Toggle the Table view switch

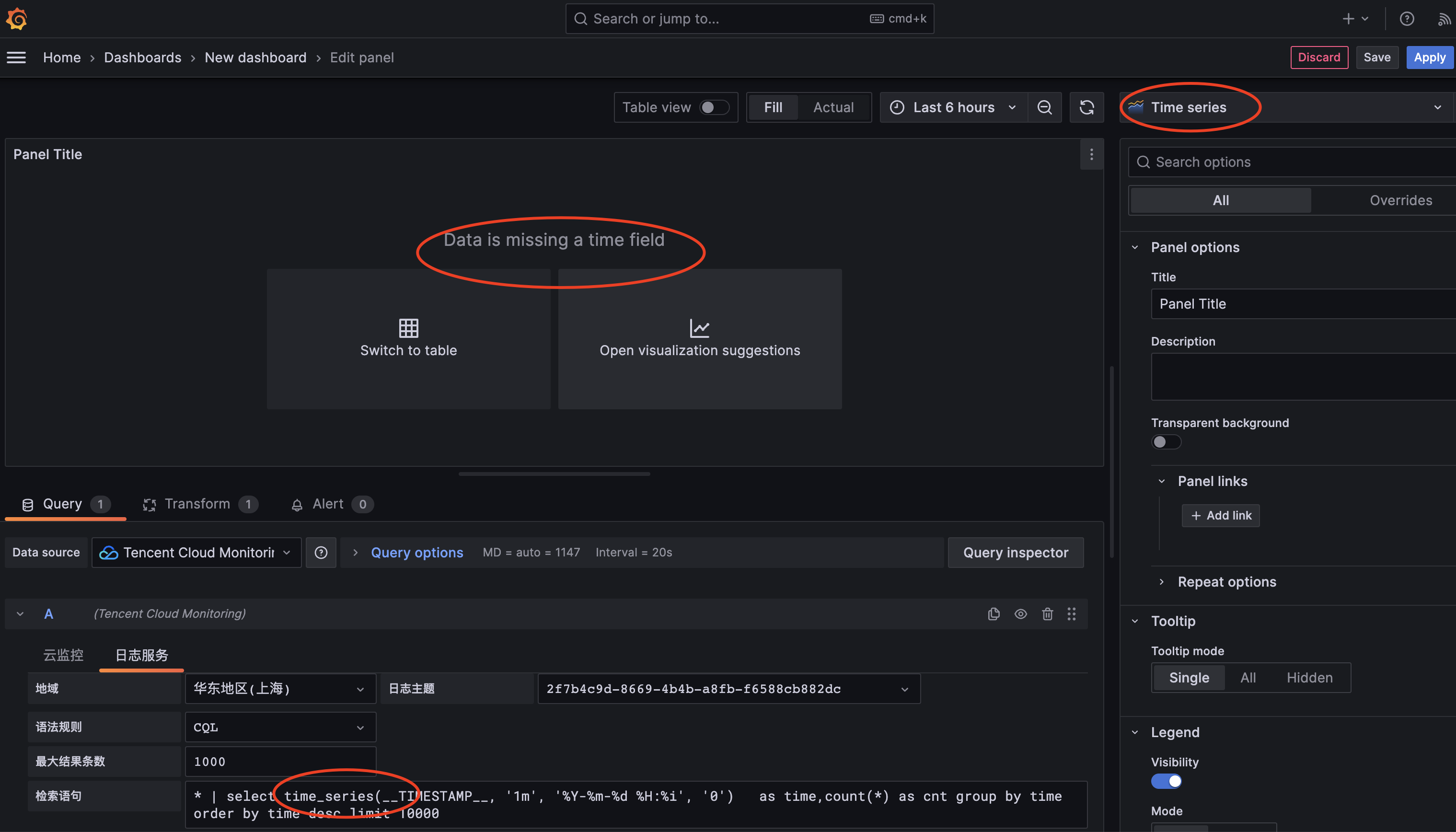pyautogui.click(x=714, y=107)
